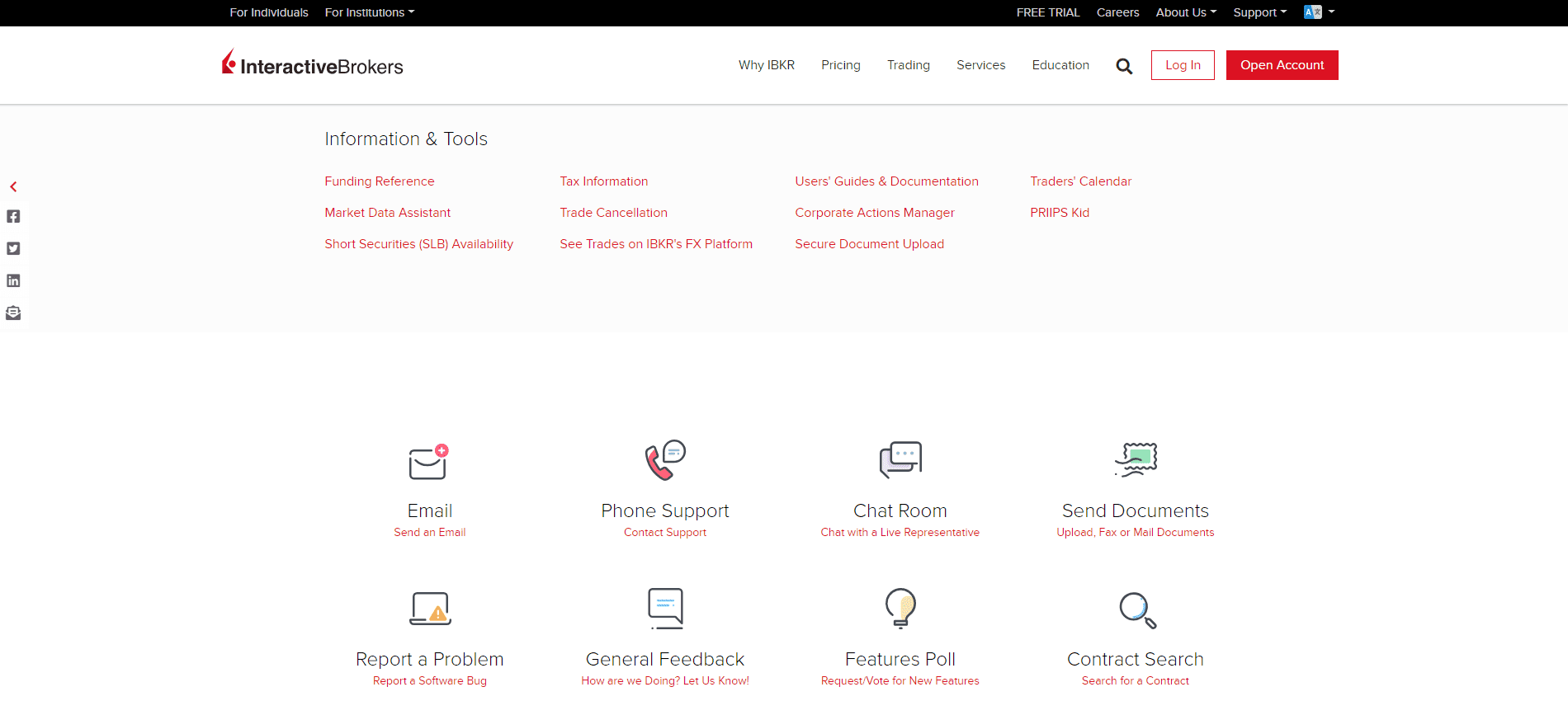The height and width of the screenshot is (701, 1568).
Task: Click the Report a Problem heading
Action: pyautogui.click(x=430, y=660)
